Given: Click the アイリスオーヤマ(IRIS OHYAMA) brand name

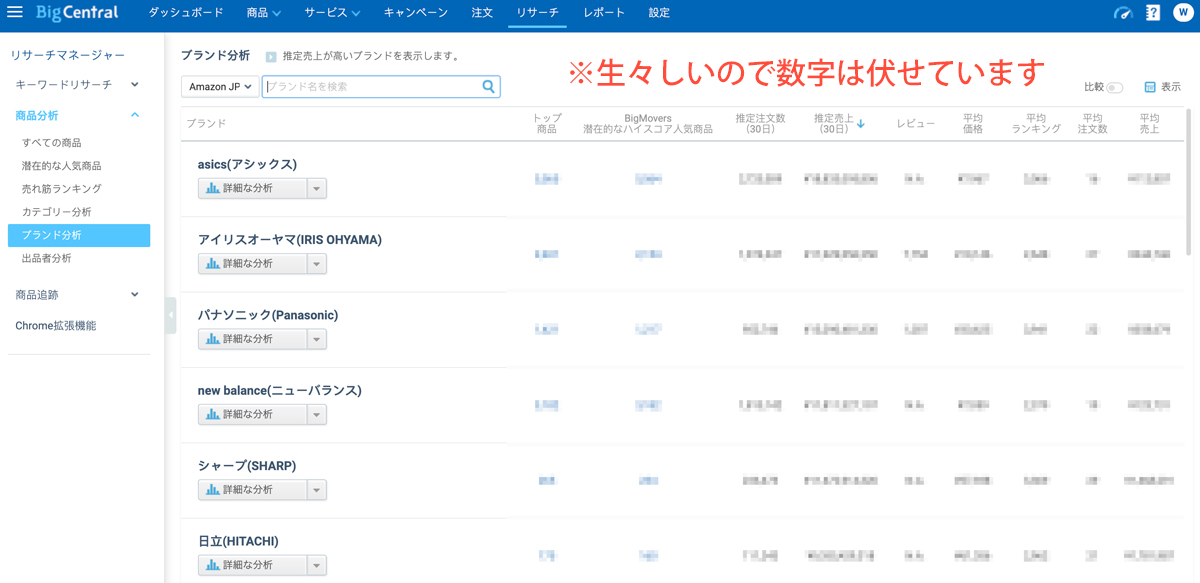Looking at the screenshot, I should coord(290,240).
